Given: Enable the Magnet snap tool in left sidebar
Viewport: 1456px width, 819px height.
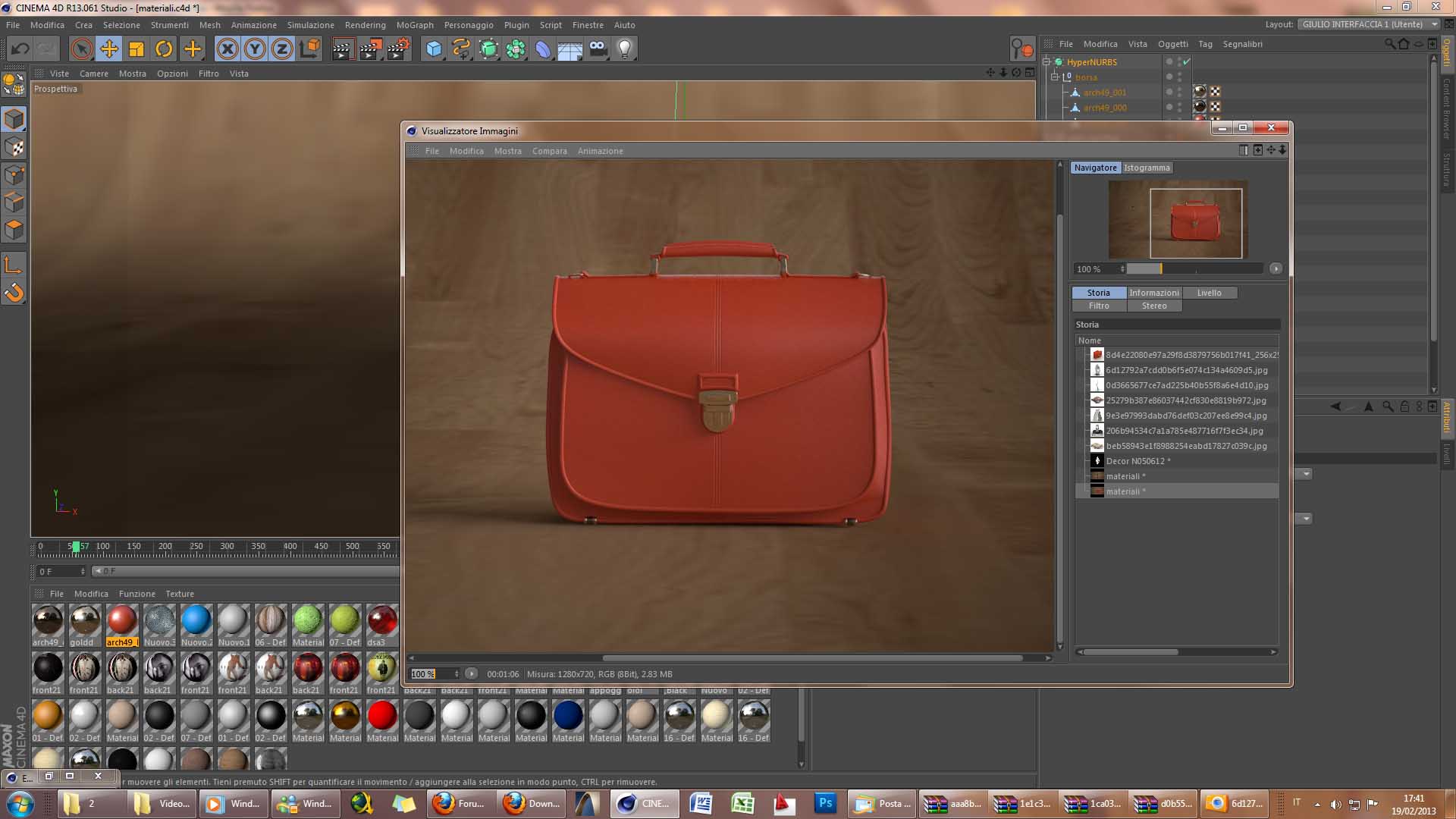Looking at the screenshot, I should [x=14, y=293].
